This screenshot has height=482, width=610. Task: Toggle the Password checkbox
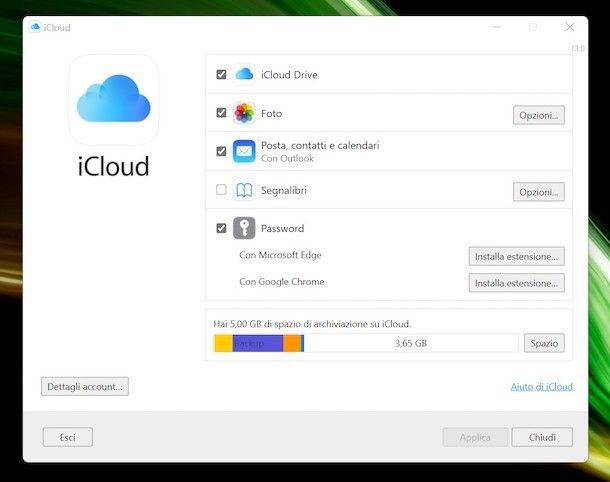221,228
